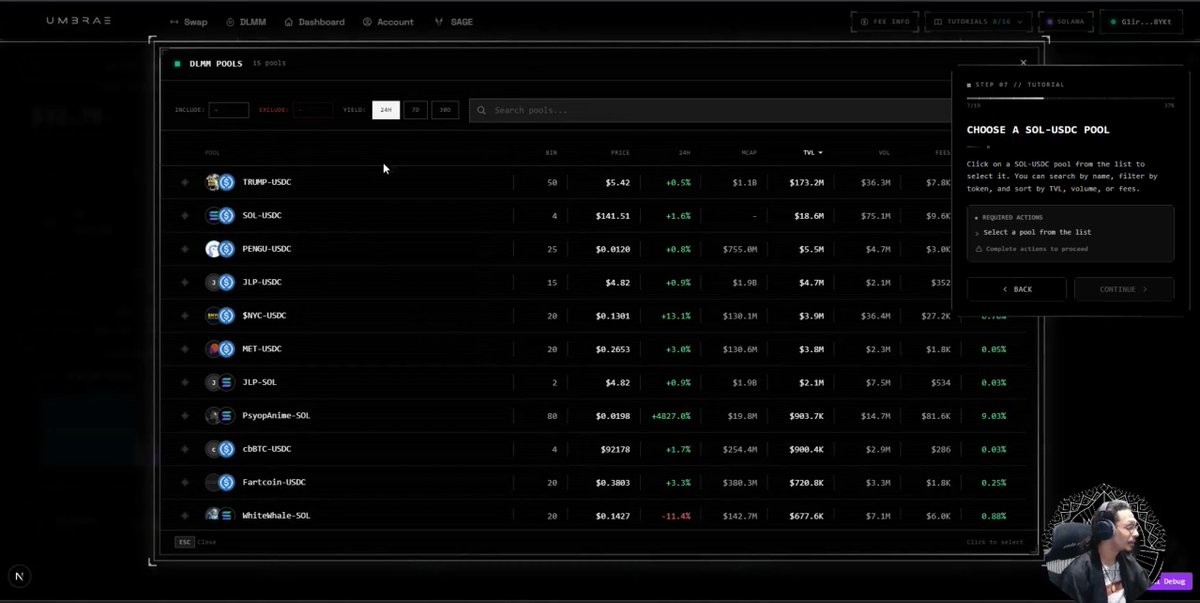Star the PENGU-USDC pool row
Image resolution: width=1200 pixels, height=603 pixels.
click(185, 249)
